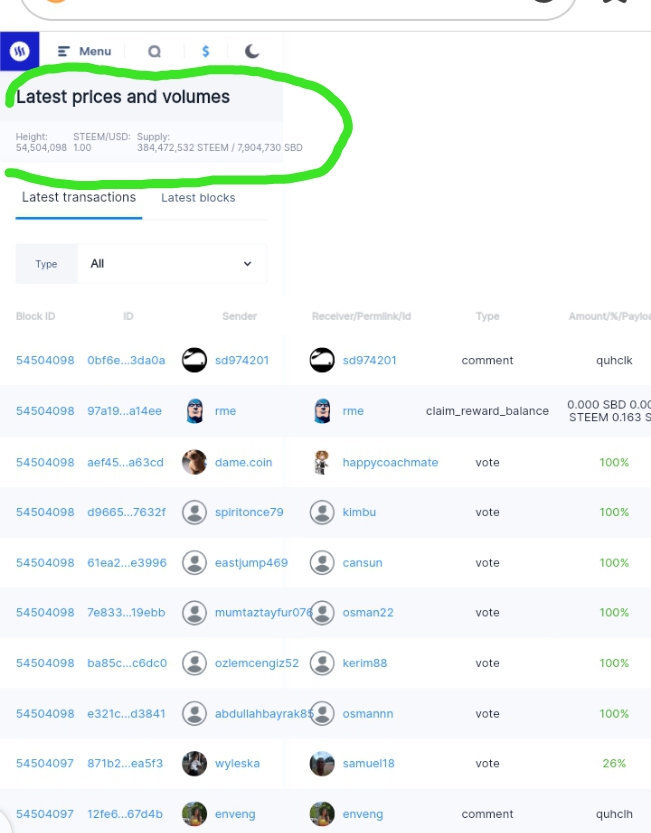Open the Menu hamburger button
Image resolution: width=651 pixels, height=833 pixels.
84,52
